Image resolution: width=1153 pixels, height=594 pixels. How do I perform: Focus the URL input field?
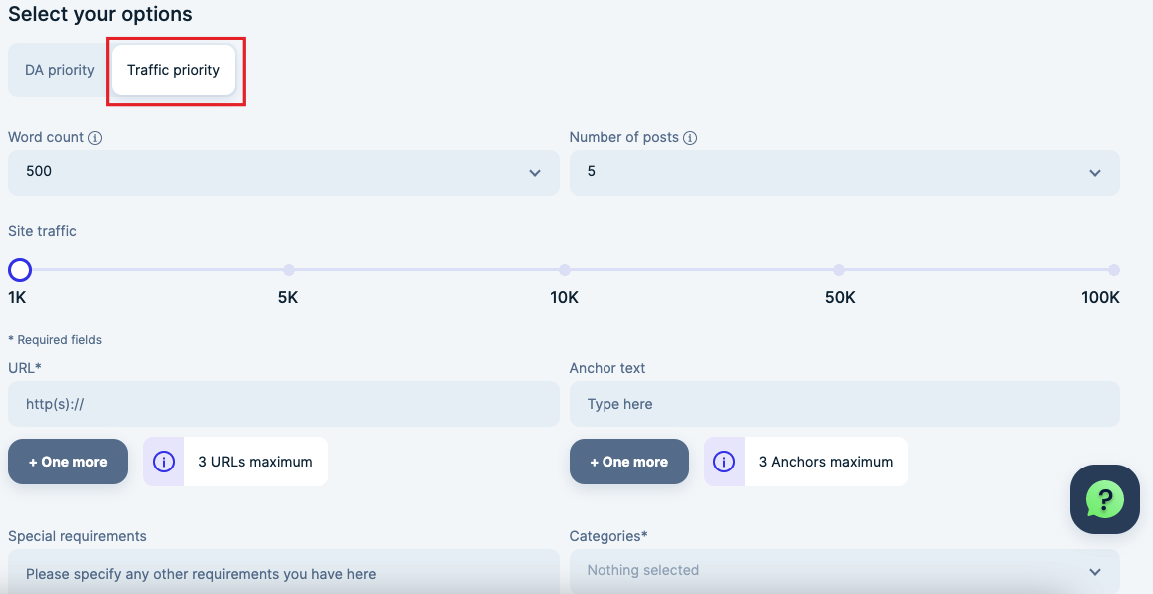click(x=283, y=404)
